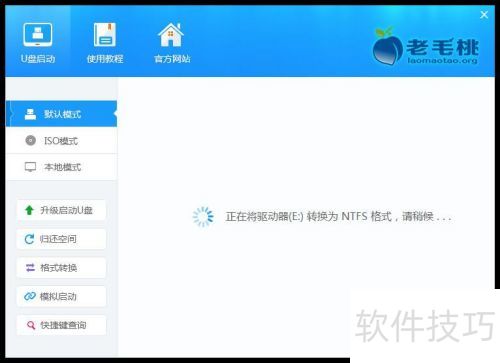Open the 使用教程 tutorial tab

click(x=105, y=43)
